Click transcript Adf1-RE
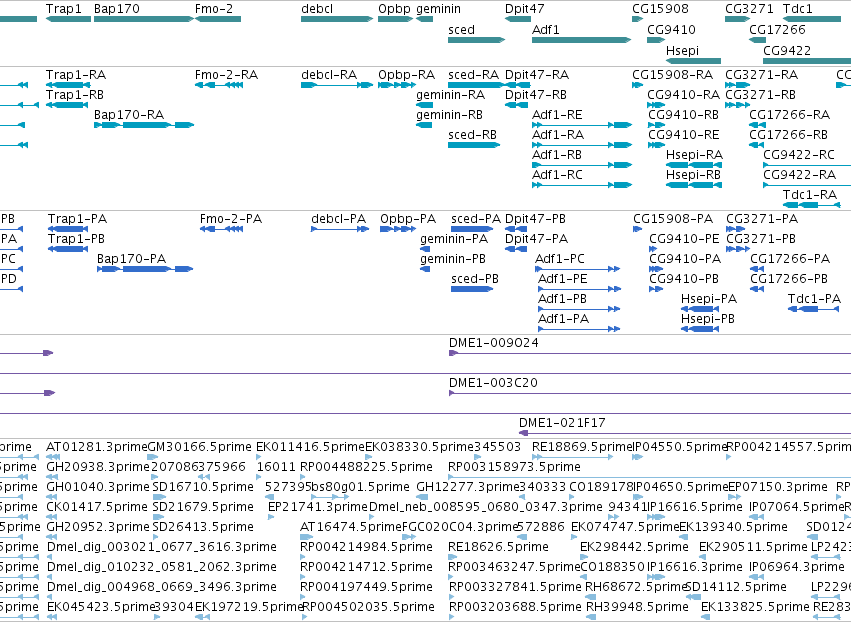851x622 pixels. [x=557, y=115]
